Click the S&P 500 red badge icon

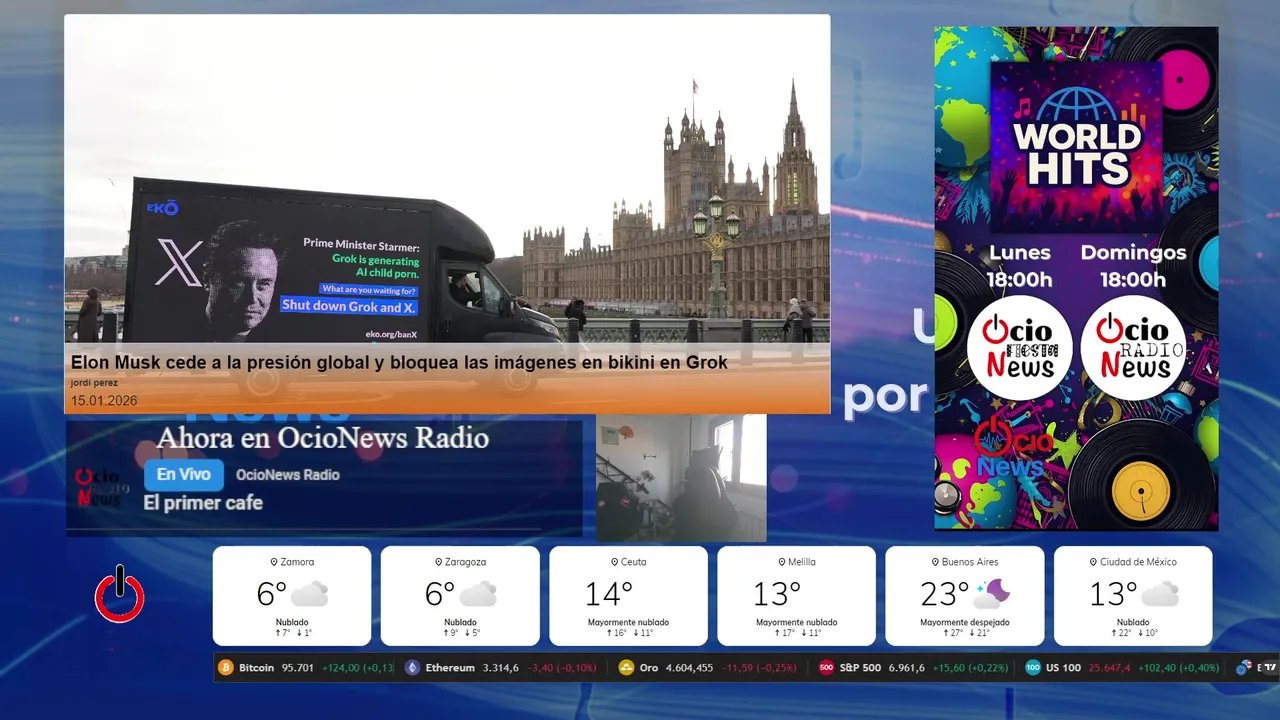(x=826, y=668)
